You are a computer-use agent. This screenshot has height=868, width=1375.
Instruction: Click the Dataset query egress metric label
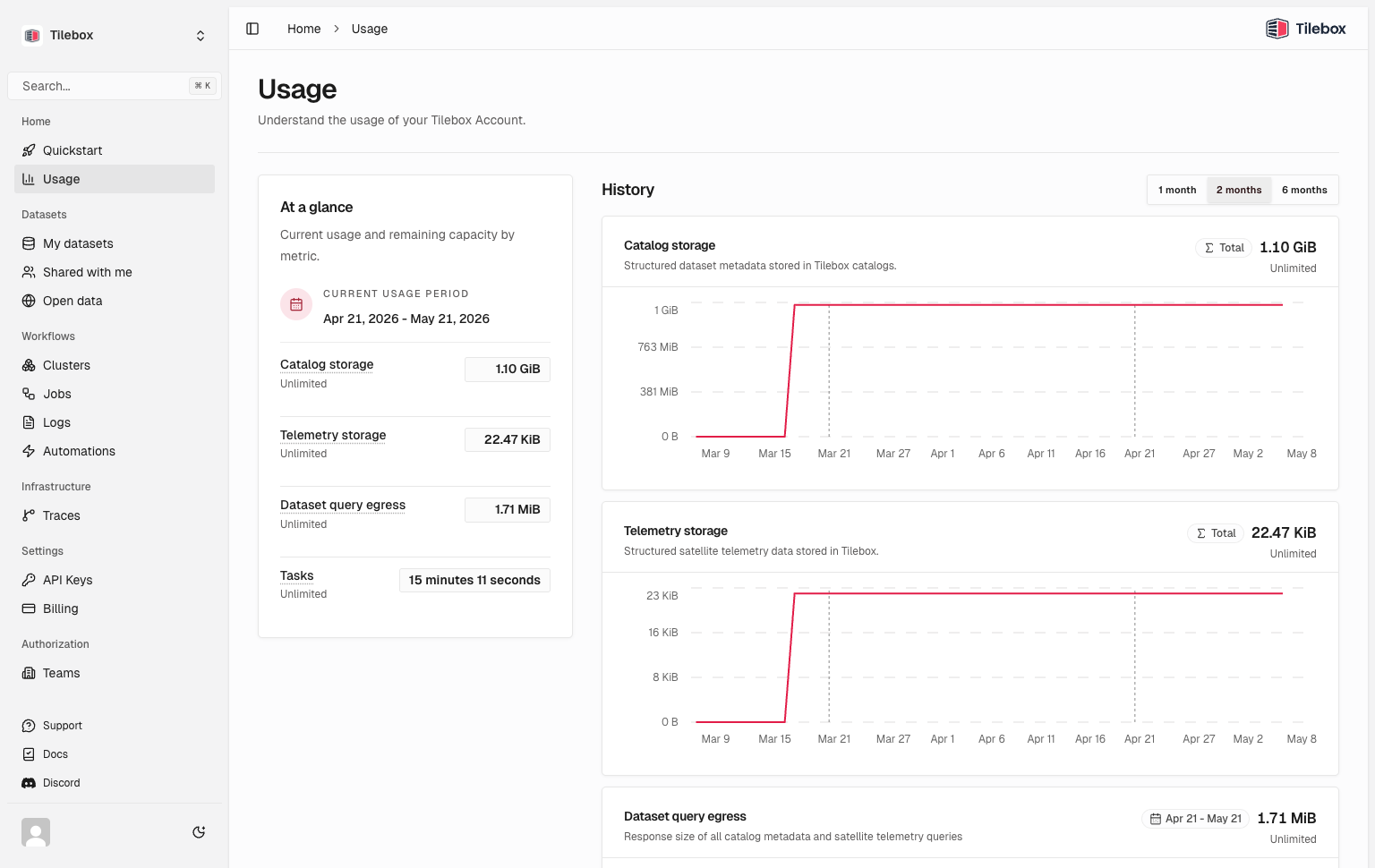(343, 505)
